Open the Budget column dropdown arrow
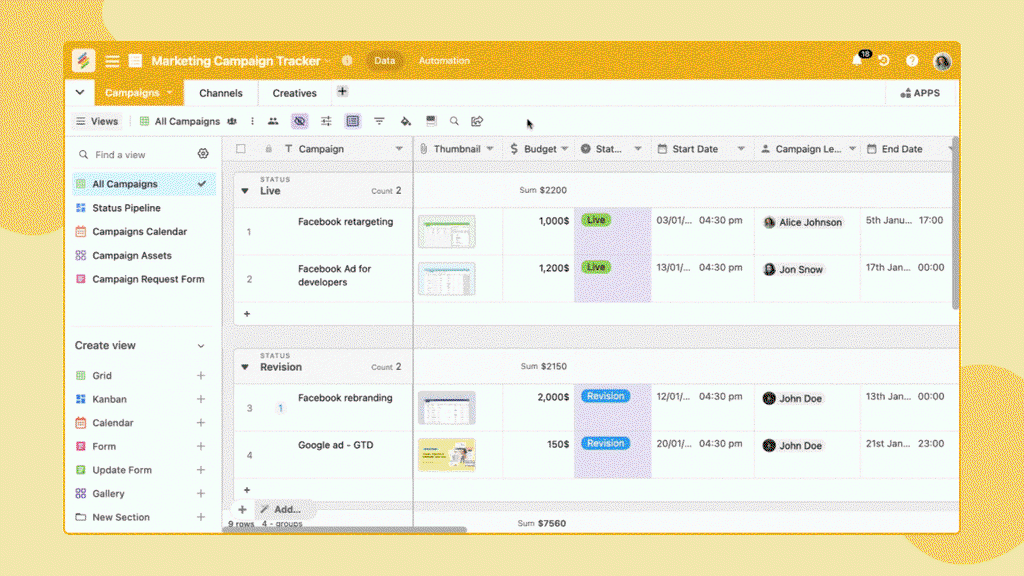1024x576 pixels. (x=564, y=149)
